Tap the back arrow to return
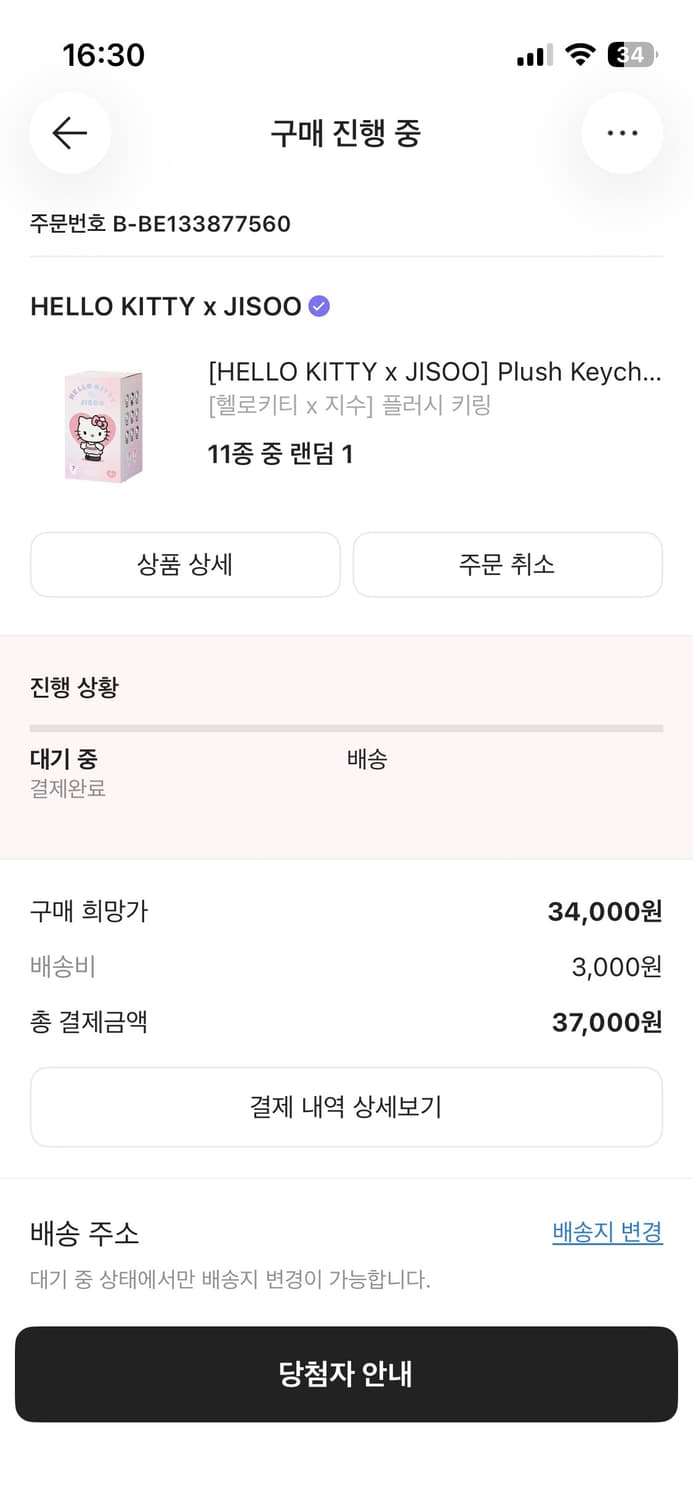The height and width of the screenshot is (1500, 693). tap(70, 133)
